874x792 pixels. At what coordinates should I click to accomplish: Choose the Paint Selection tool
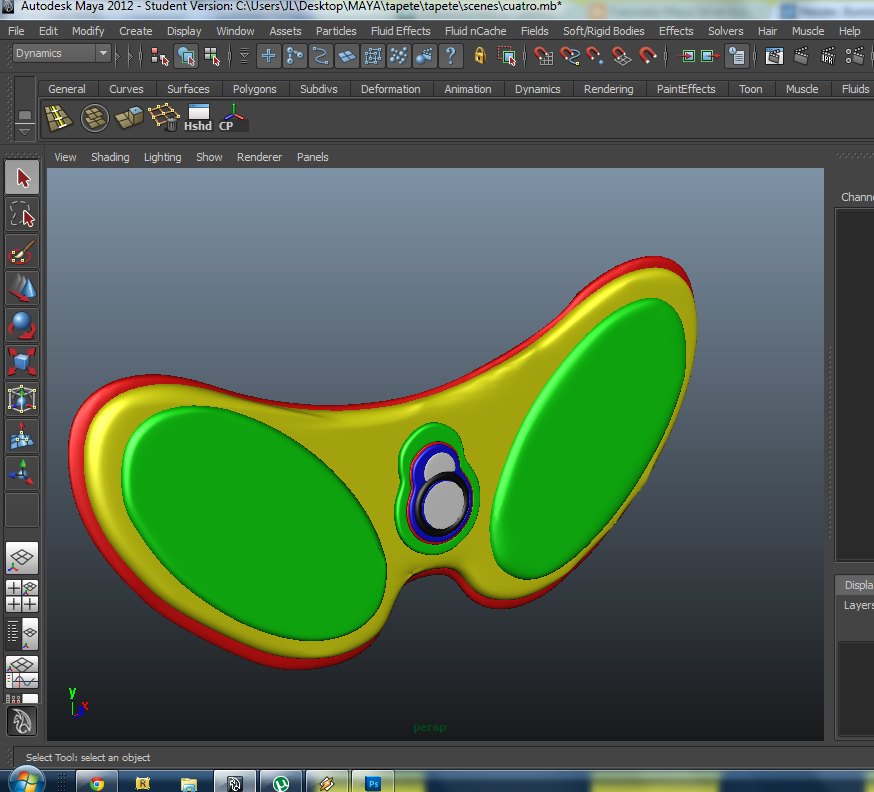coord(22,251)
